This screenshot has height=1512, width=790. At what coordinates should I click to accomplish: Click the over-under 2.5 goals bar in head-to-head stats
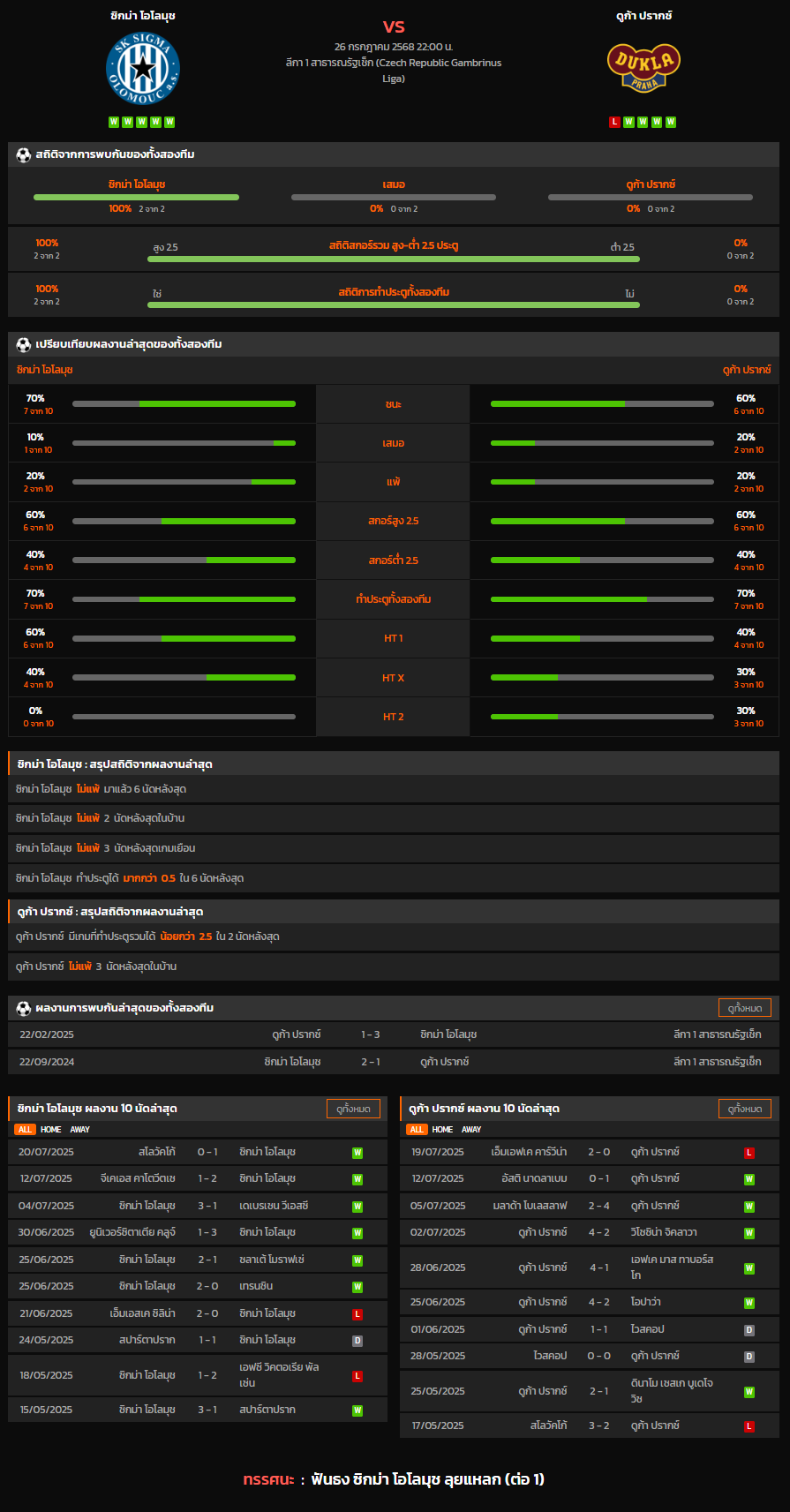point(394,260)
